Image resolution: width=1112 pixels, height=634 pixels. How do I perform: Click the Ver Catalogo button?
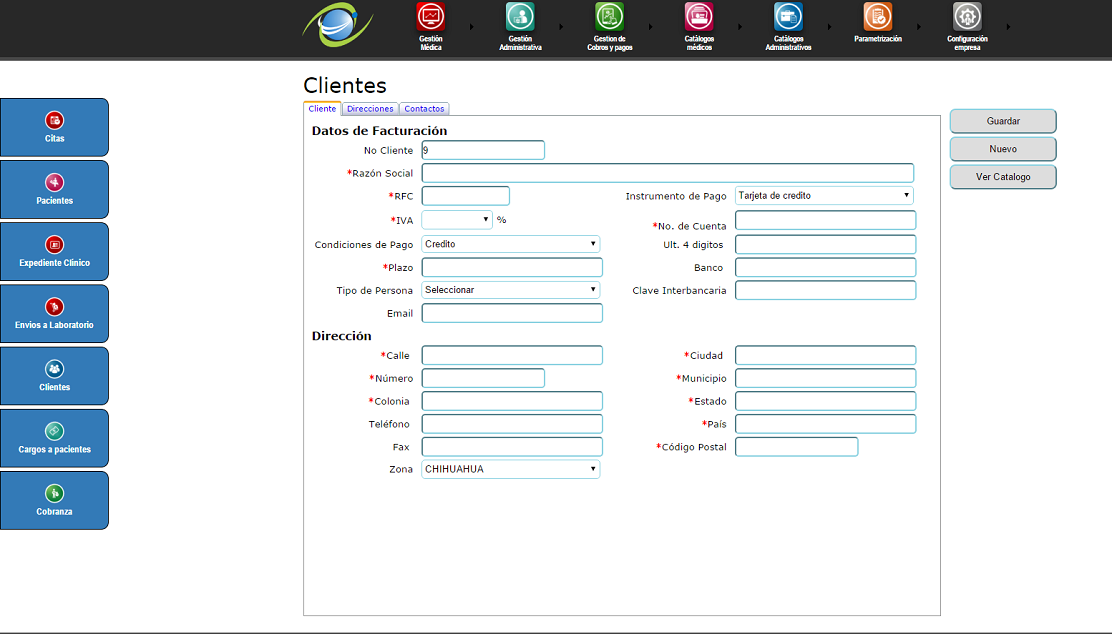click(x=1003, y=177)
